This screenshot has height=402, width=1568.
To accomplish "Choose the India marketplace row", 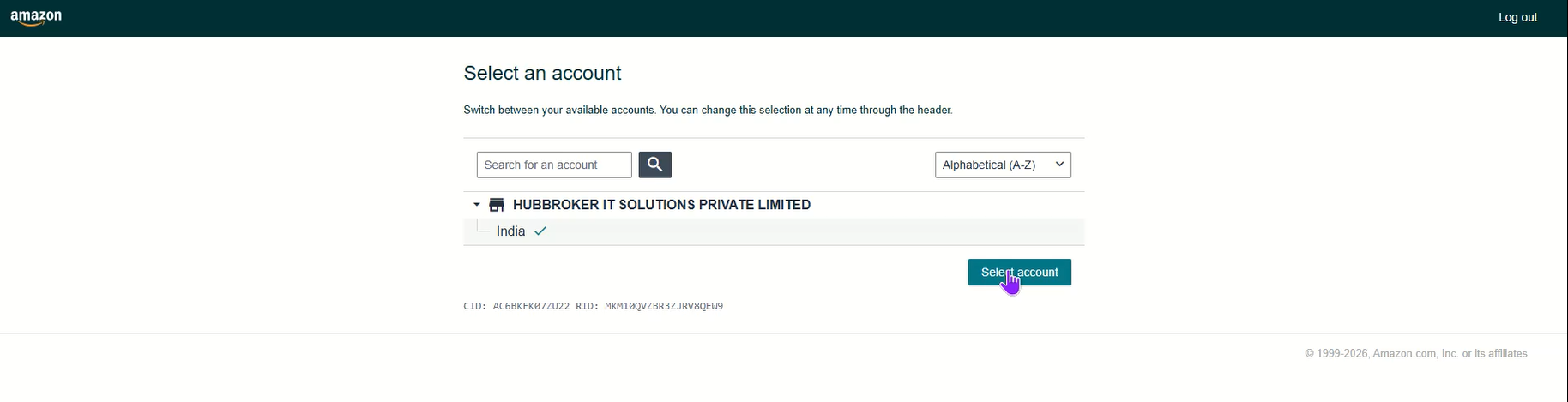I will [x=511, y=231].
